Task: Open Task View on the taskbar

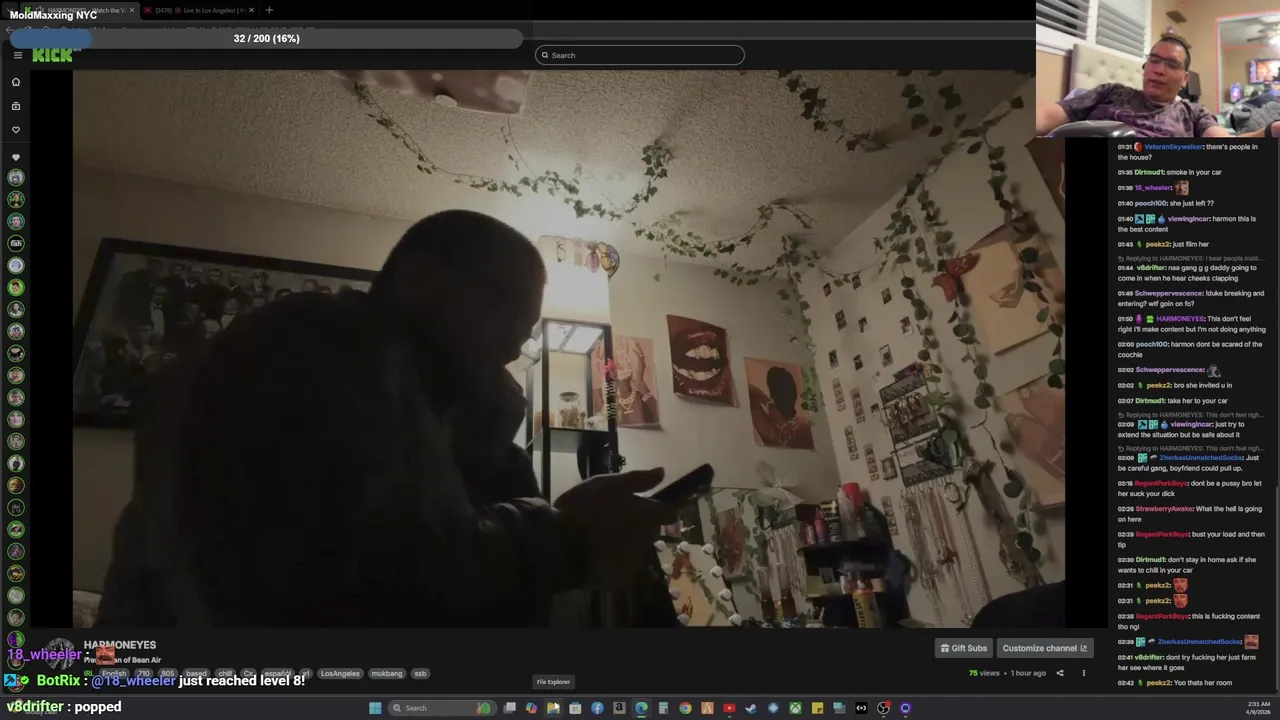Action: coord(510,708)
